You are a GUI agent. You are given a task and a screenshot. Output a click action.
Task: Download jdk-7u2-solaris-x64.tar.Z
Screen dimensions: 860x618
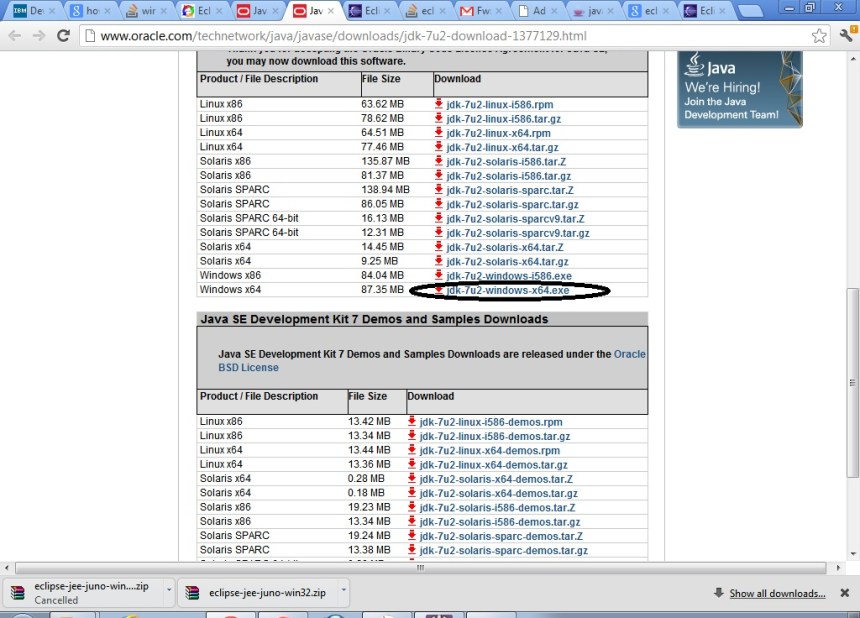[x=505, y=247]
